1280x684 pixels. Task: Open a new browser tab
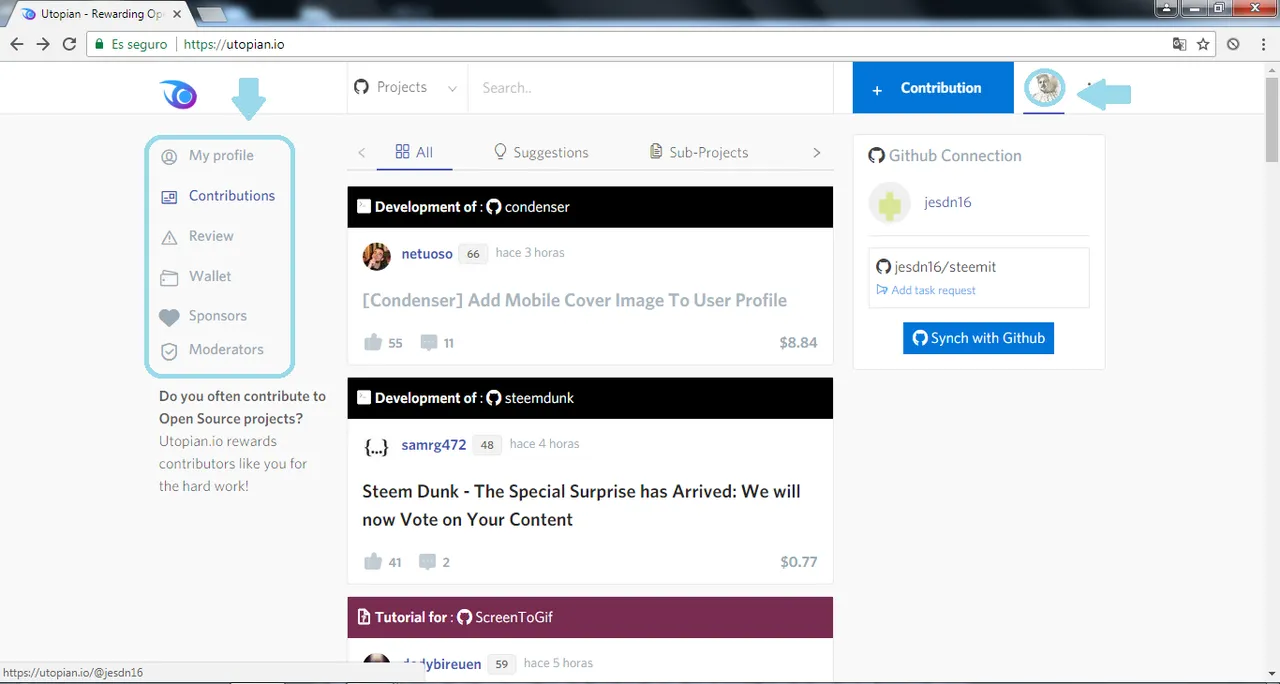coord(211,14)
